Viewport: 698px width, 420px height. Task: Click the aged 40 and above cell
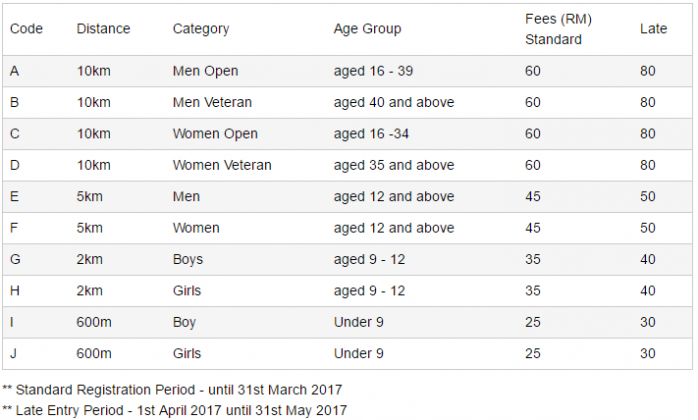click(x=394, y=102)
